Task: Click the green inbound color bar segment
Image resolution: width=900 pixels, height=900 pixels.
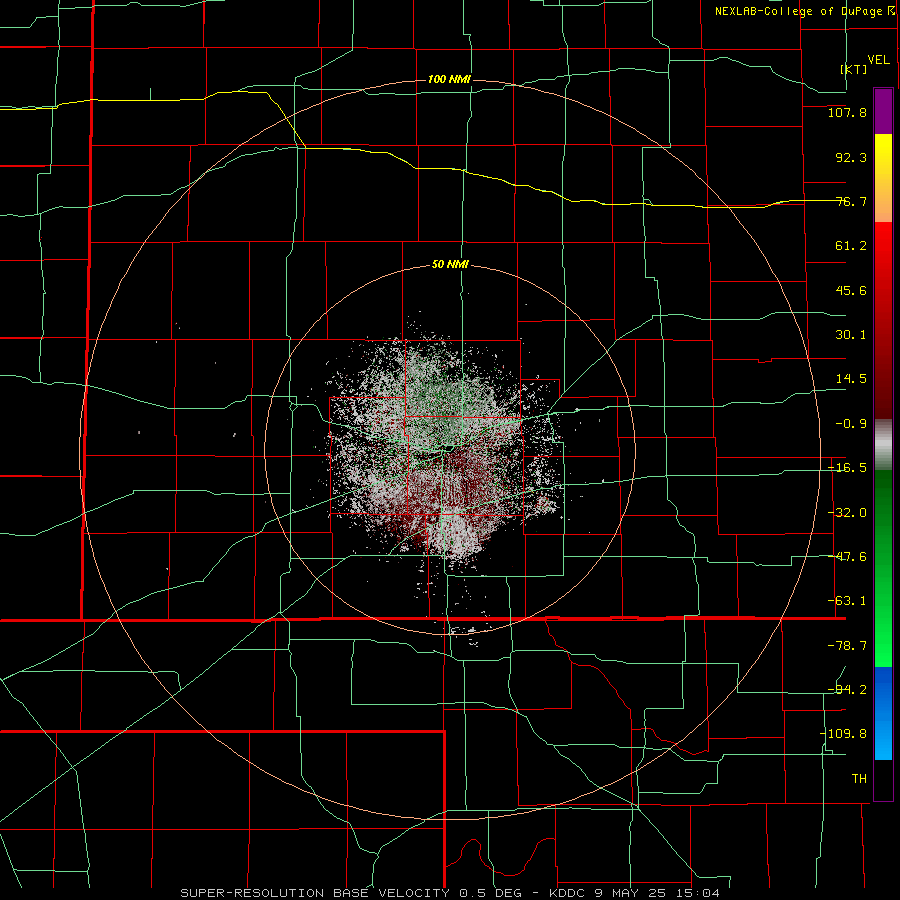Action: tap(883, 568)
